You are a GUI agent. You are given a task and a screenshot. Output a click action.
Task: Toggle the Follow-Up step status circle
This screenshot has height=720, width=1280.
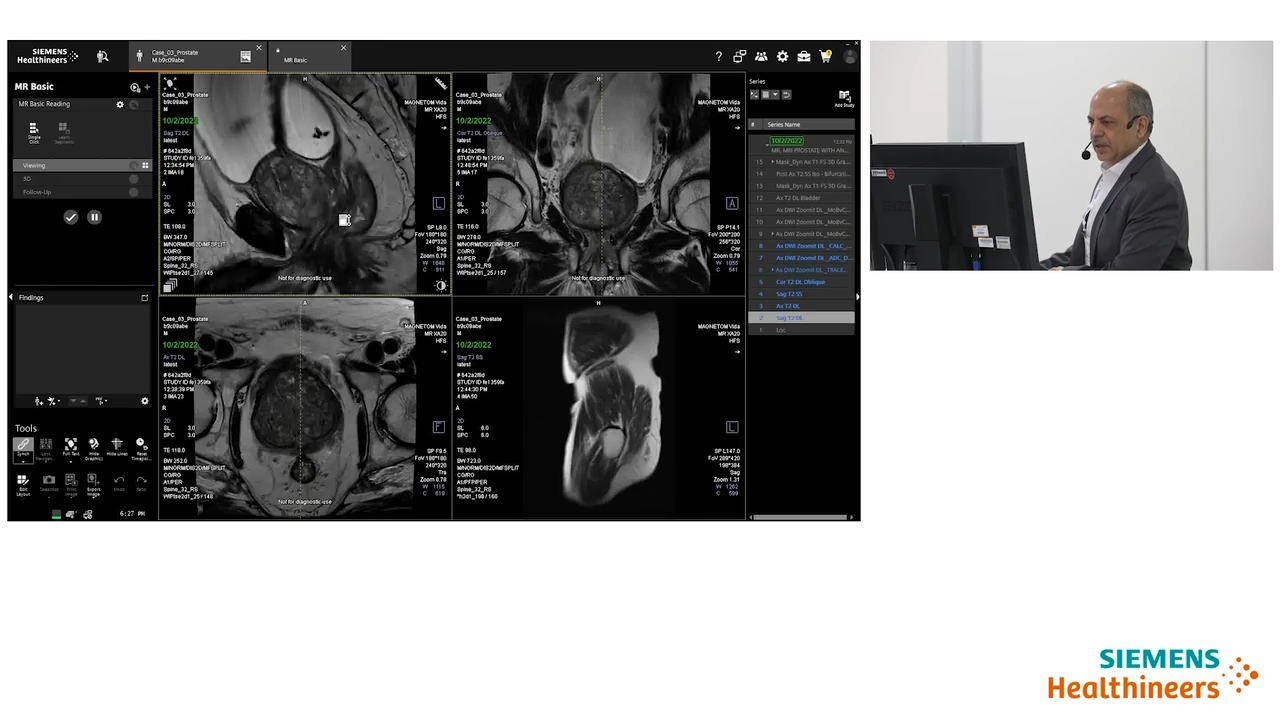(x=133, y=192)
